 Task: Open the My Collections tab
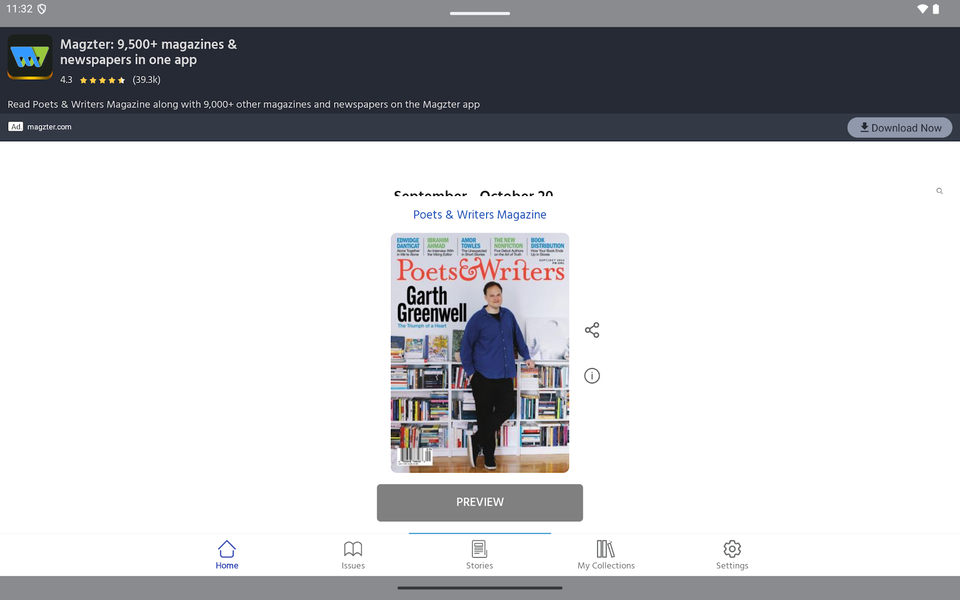[x=606, y=555]
